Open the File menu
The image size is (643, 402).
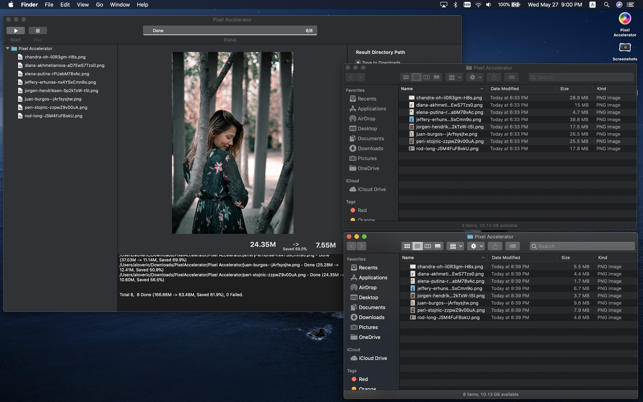pyautogui.click(x=49, y=5)
